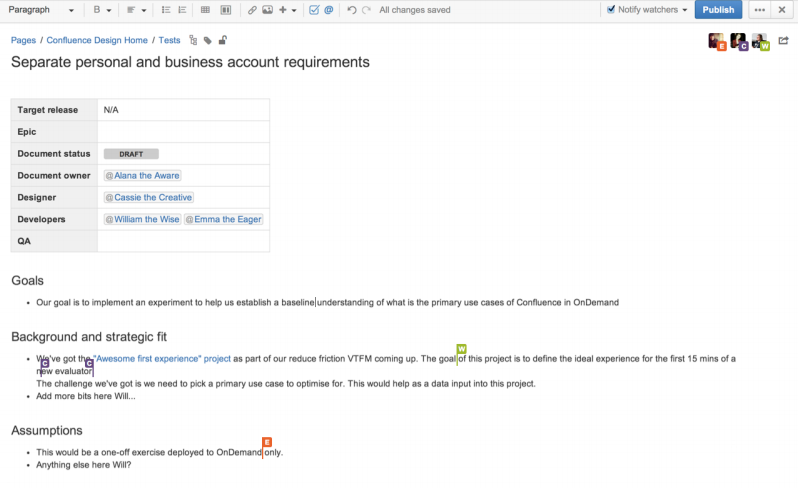The height and width of the screenshot is (488, 798).
Task: Click William's avatar with W badge
Action: point(760,42)
